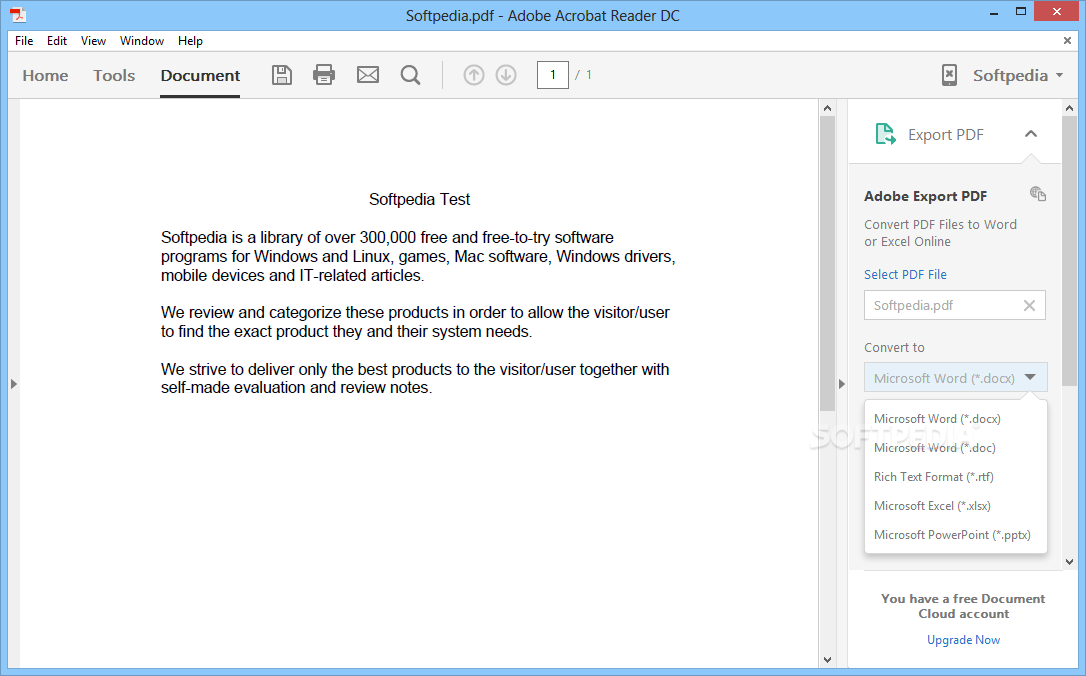1086x676 pixels.
Task: Click the right panel scrollbar thumb
Action: [x=1069, y=251]
